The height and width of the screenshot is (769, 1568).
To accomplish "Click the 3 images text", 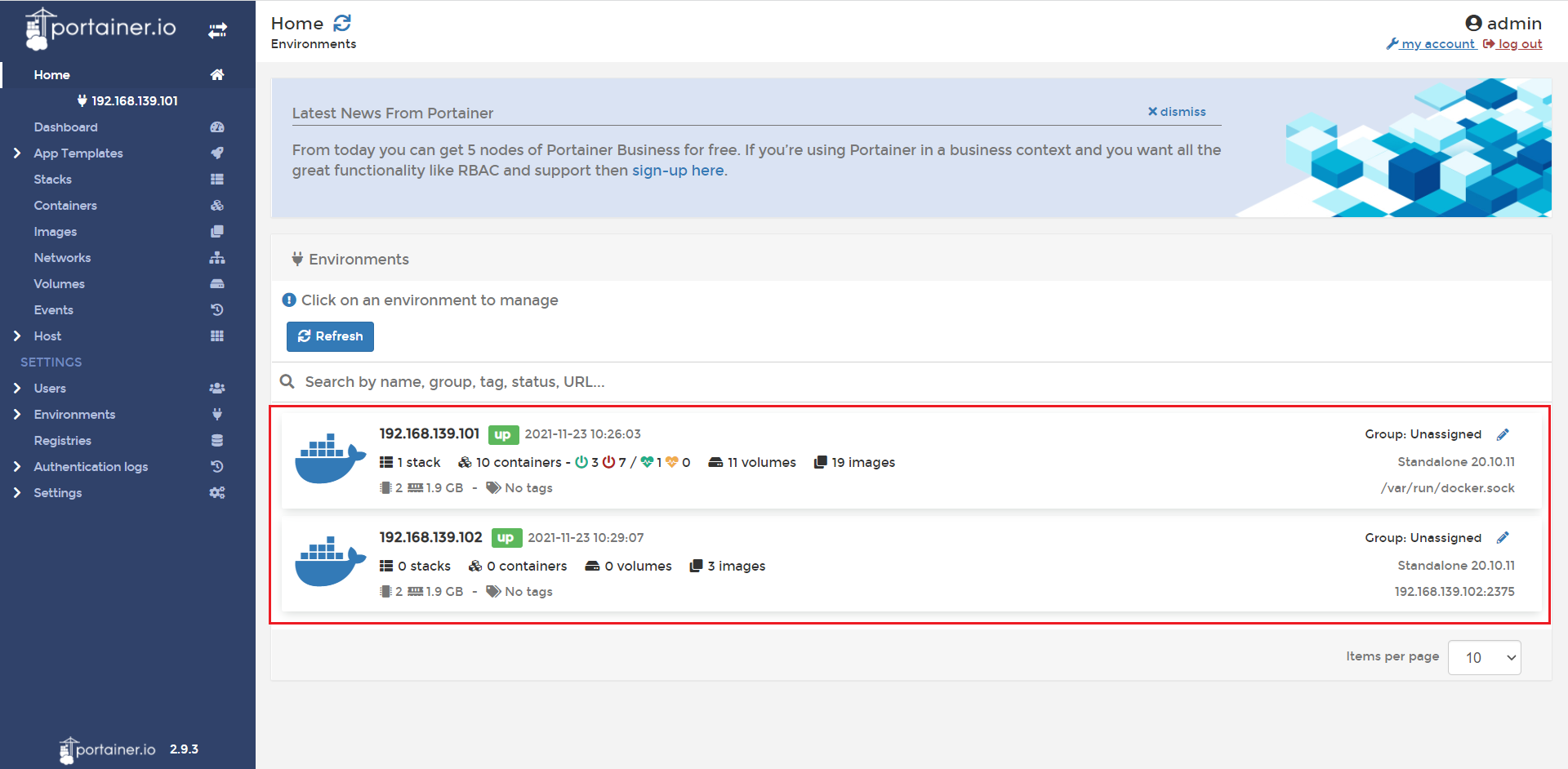I will click(x=737, y=567).
